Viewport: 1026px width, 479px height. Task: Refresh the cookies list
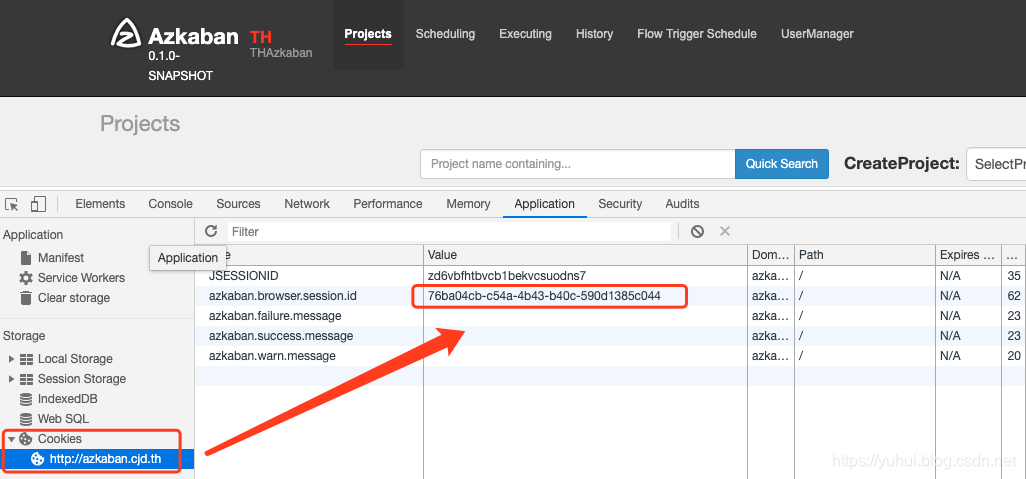(x=211, y=231)
